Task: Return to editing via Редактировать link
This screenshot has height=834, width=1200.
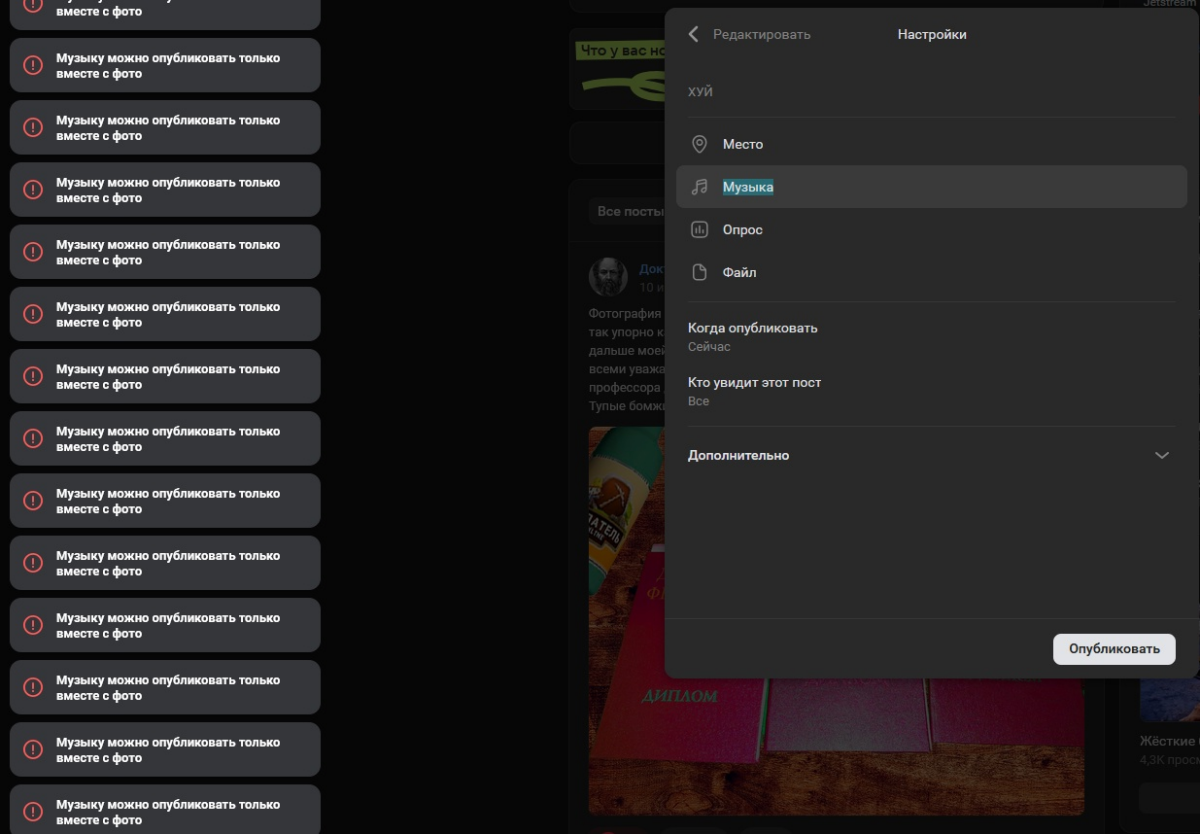Action: point(762,34)
